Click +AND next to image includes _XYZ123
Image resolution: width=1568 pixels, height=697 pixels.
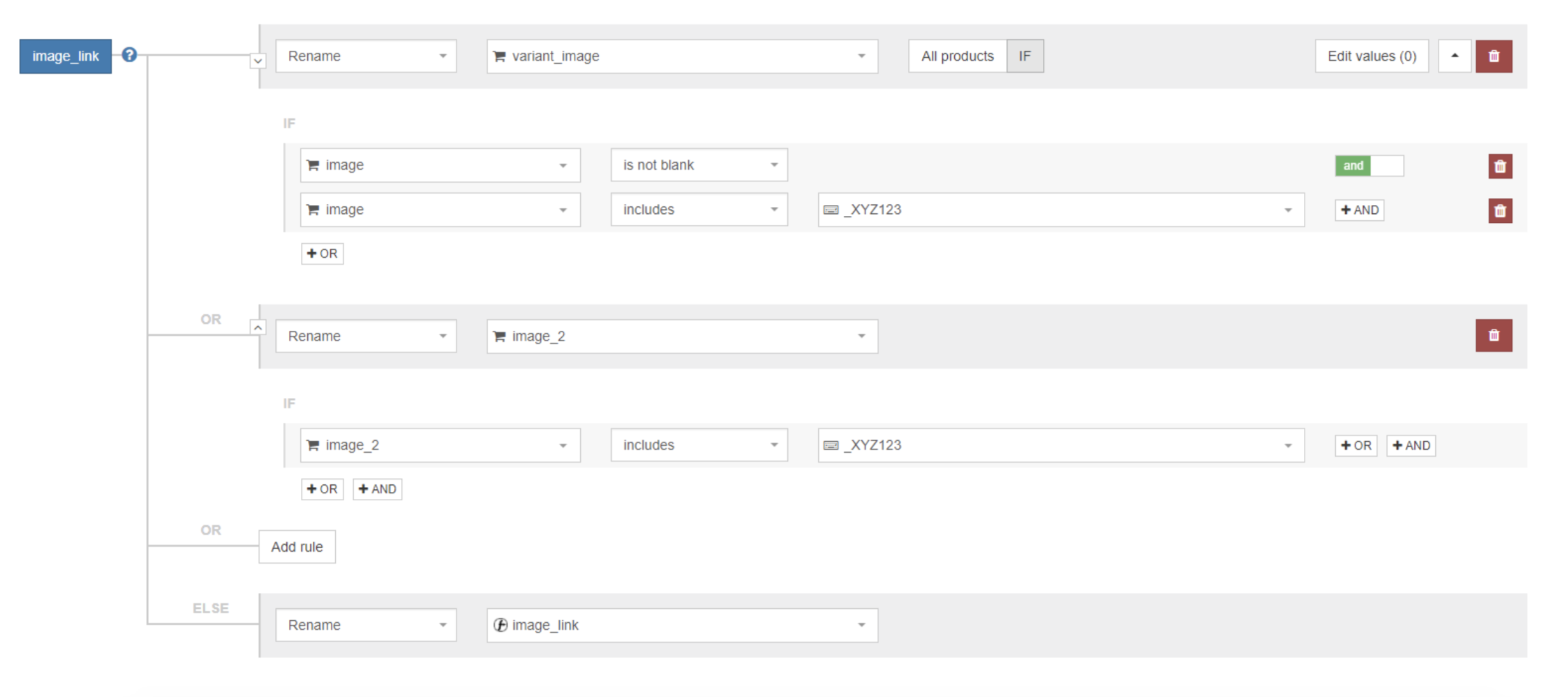(1359, 210)
